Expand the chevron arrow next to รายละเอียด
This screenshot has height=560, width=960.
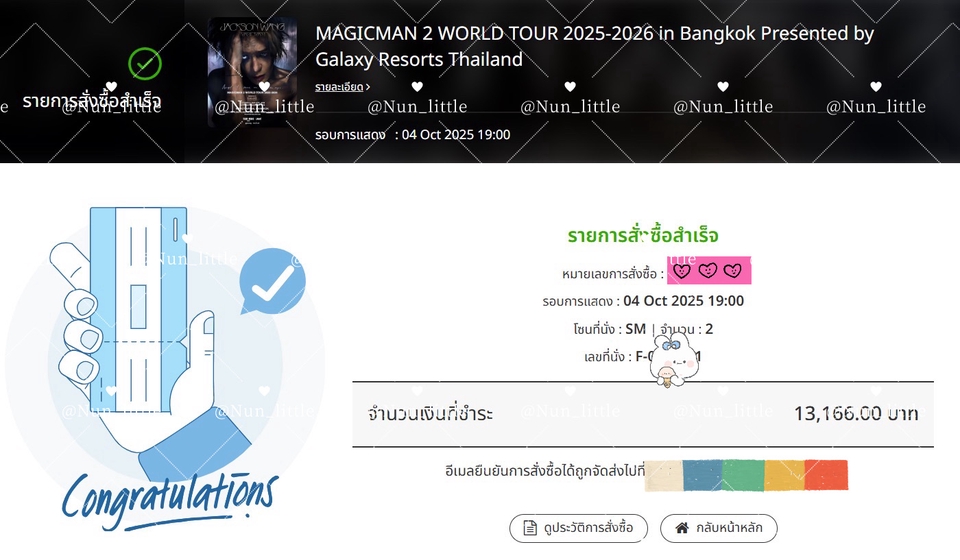pos(367,87)
